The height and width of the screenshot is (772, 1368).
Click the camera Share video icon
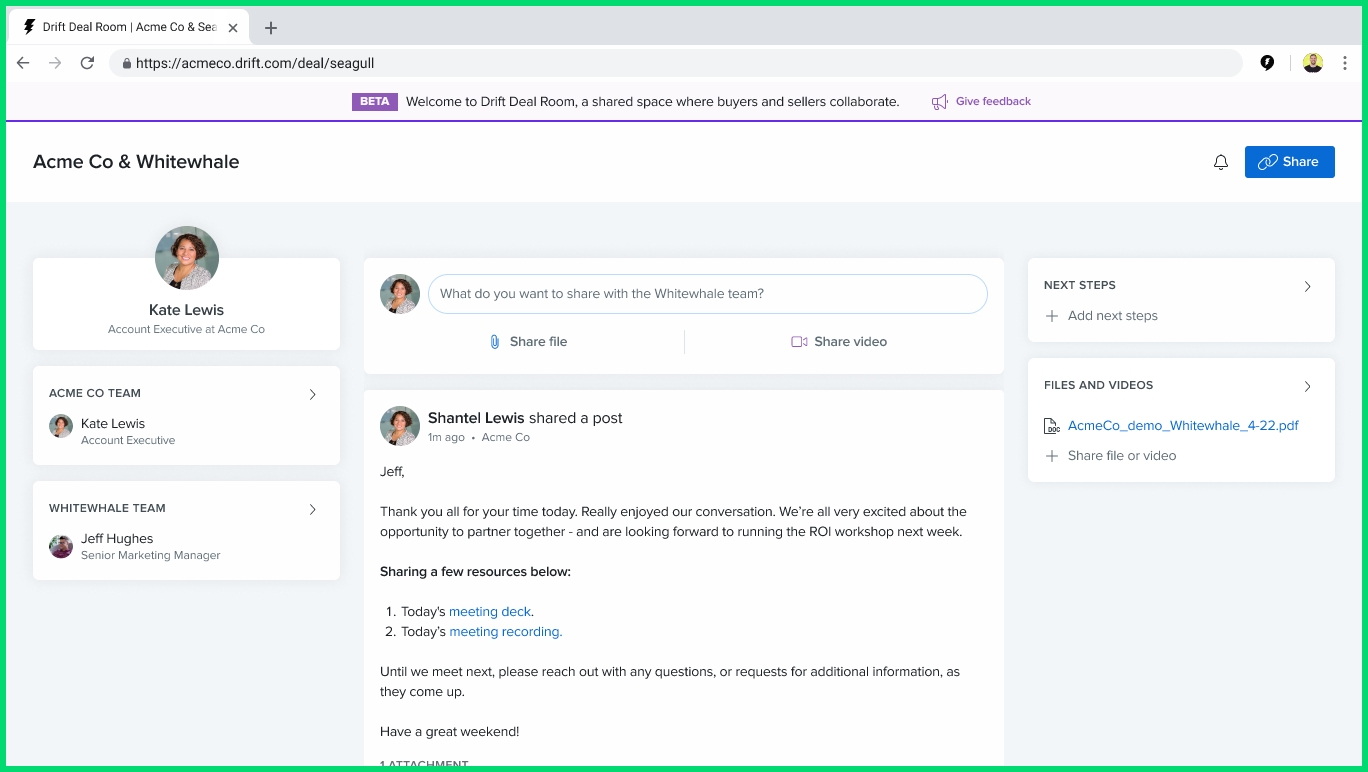pos(799,342)
